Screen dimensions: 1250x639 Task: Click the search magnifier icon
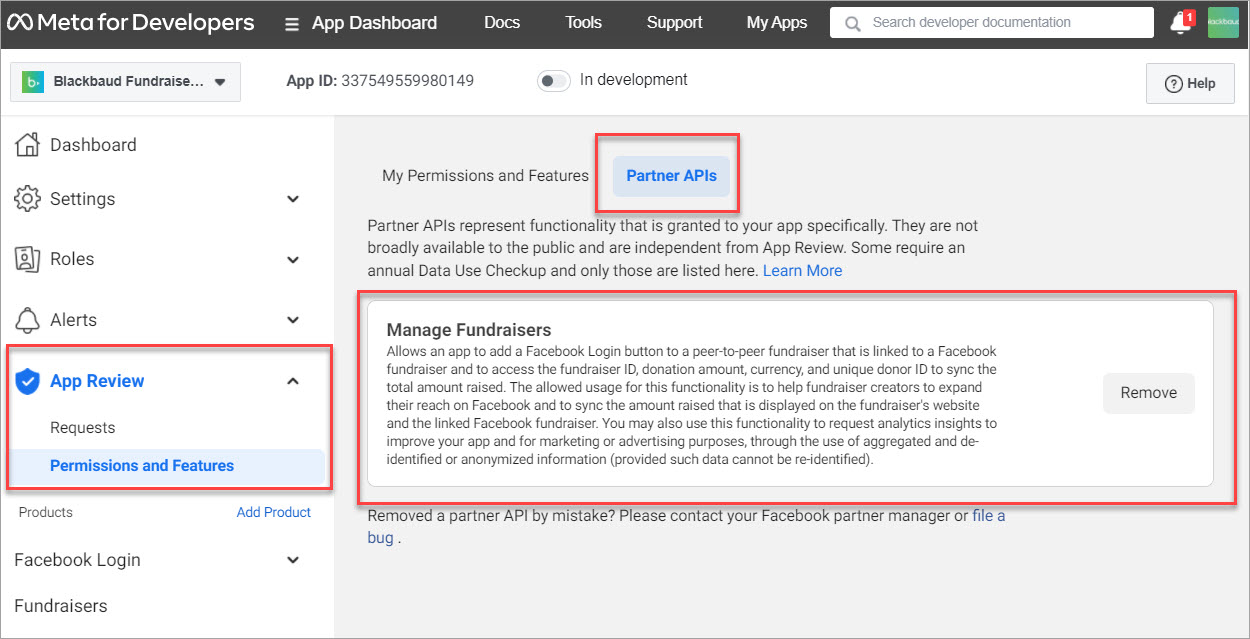pyautogui.click(x=852, y=23)
